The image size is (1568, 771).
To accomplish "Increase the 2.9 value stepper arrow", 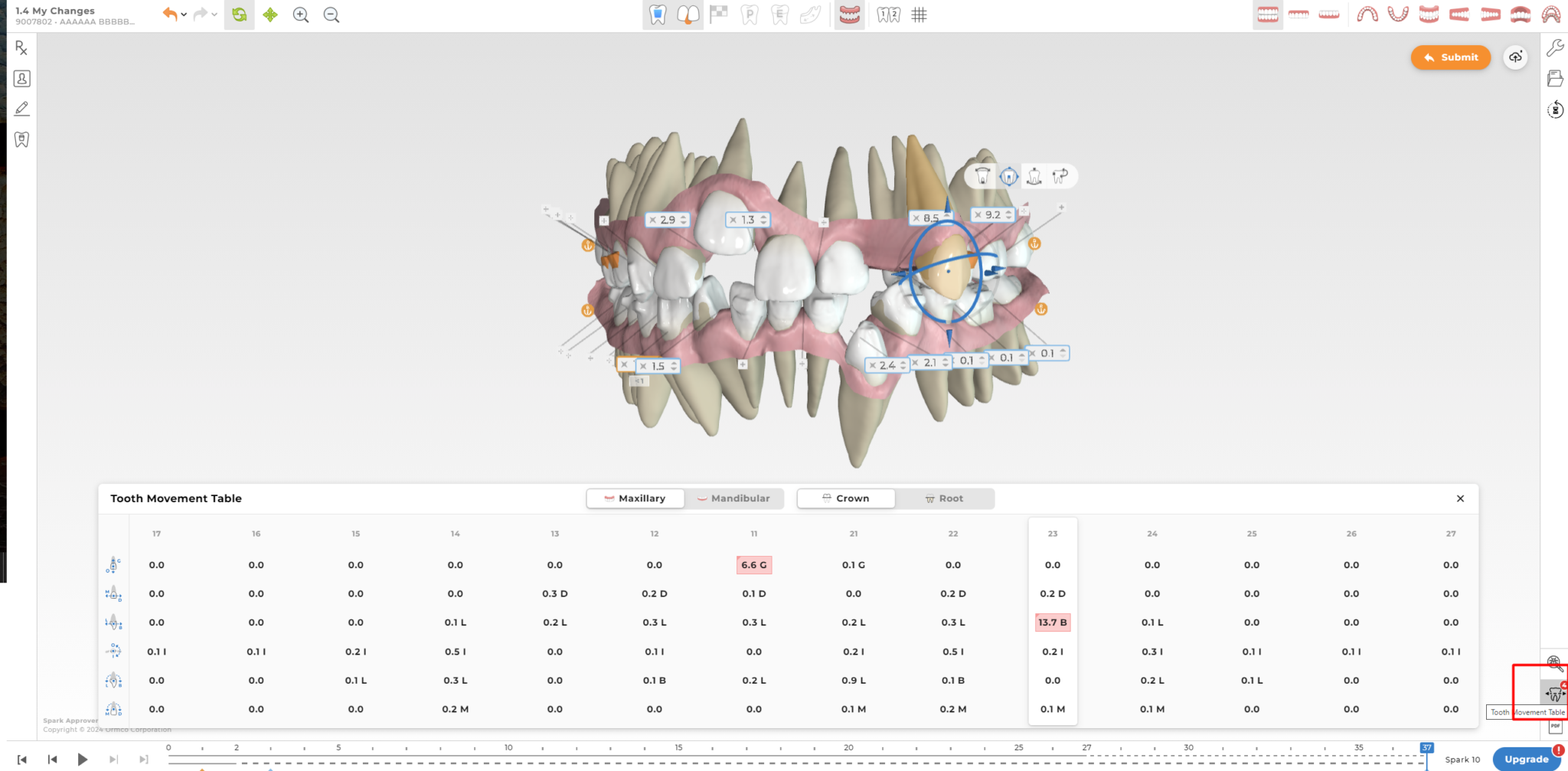I will 683,217.
